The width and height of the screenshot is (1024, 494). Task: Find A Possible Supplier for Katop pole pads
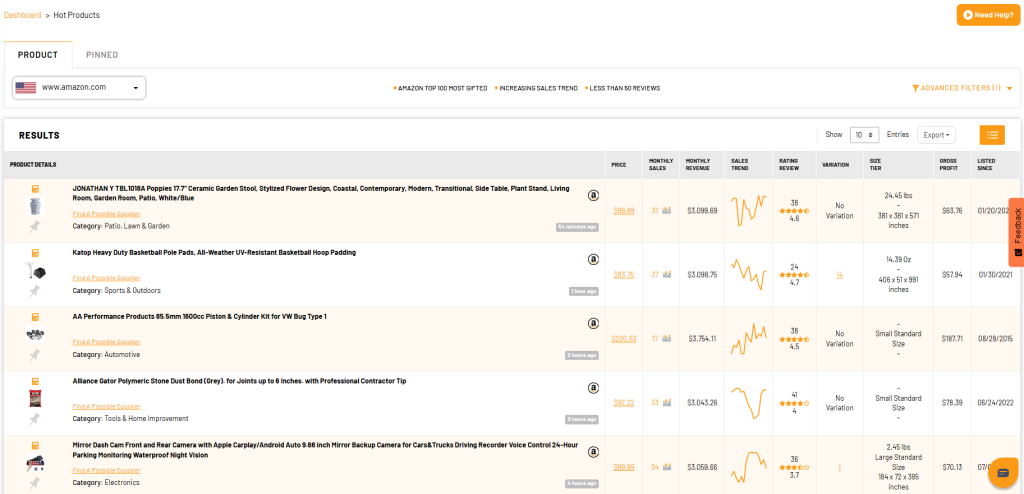106,278
